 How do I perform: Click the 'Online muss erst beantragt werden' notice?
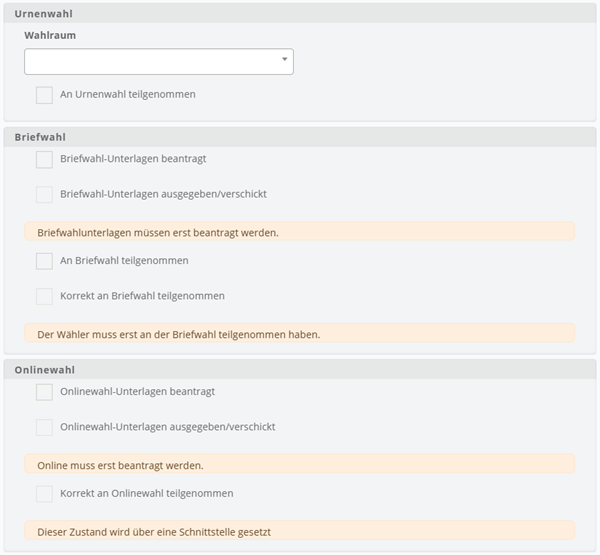tap(300, 464)
